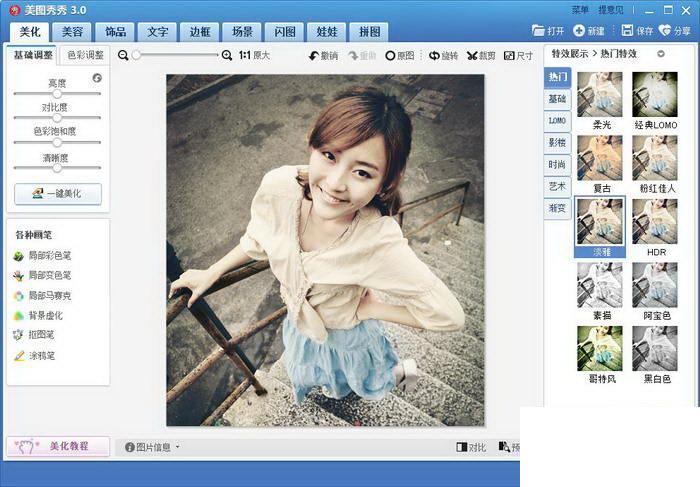Screen dimensions: 700x487
Task: Click the zoom out magnifier icon
Action: 123,55
